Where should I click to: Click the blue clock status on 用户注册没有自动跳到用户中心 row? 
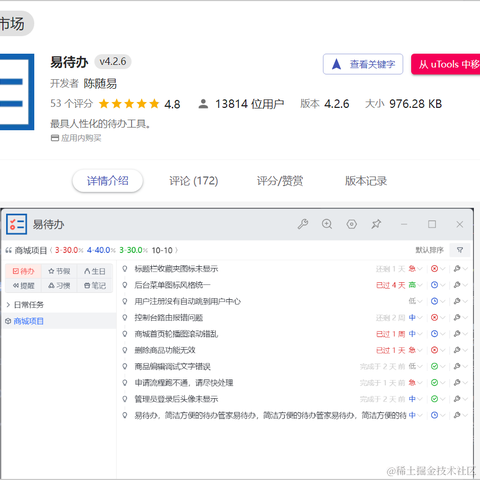pos(434,301)
